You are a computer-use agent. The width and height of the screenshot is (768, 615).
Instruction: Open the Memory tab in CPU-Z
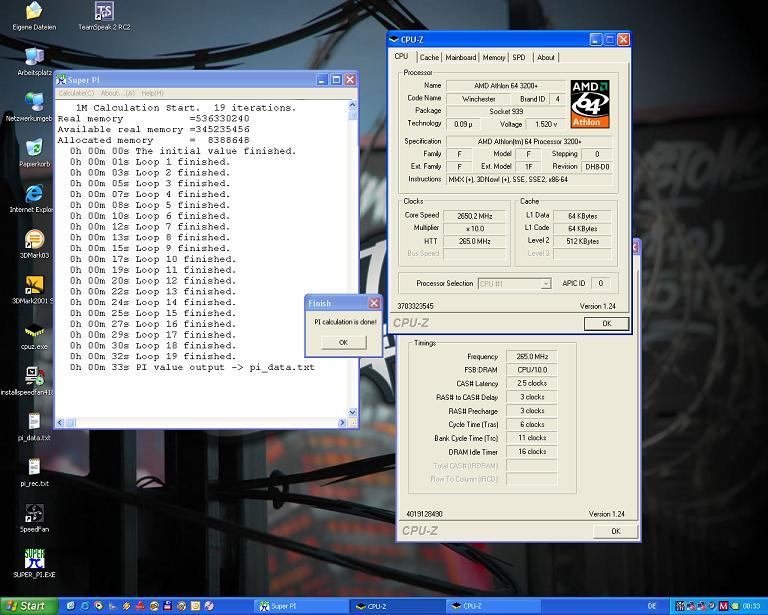click(494, 57)
